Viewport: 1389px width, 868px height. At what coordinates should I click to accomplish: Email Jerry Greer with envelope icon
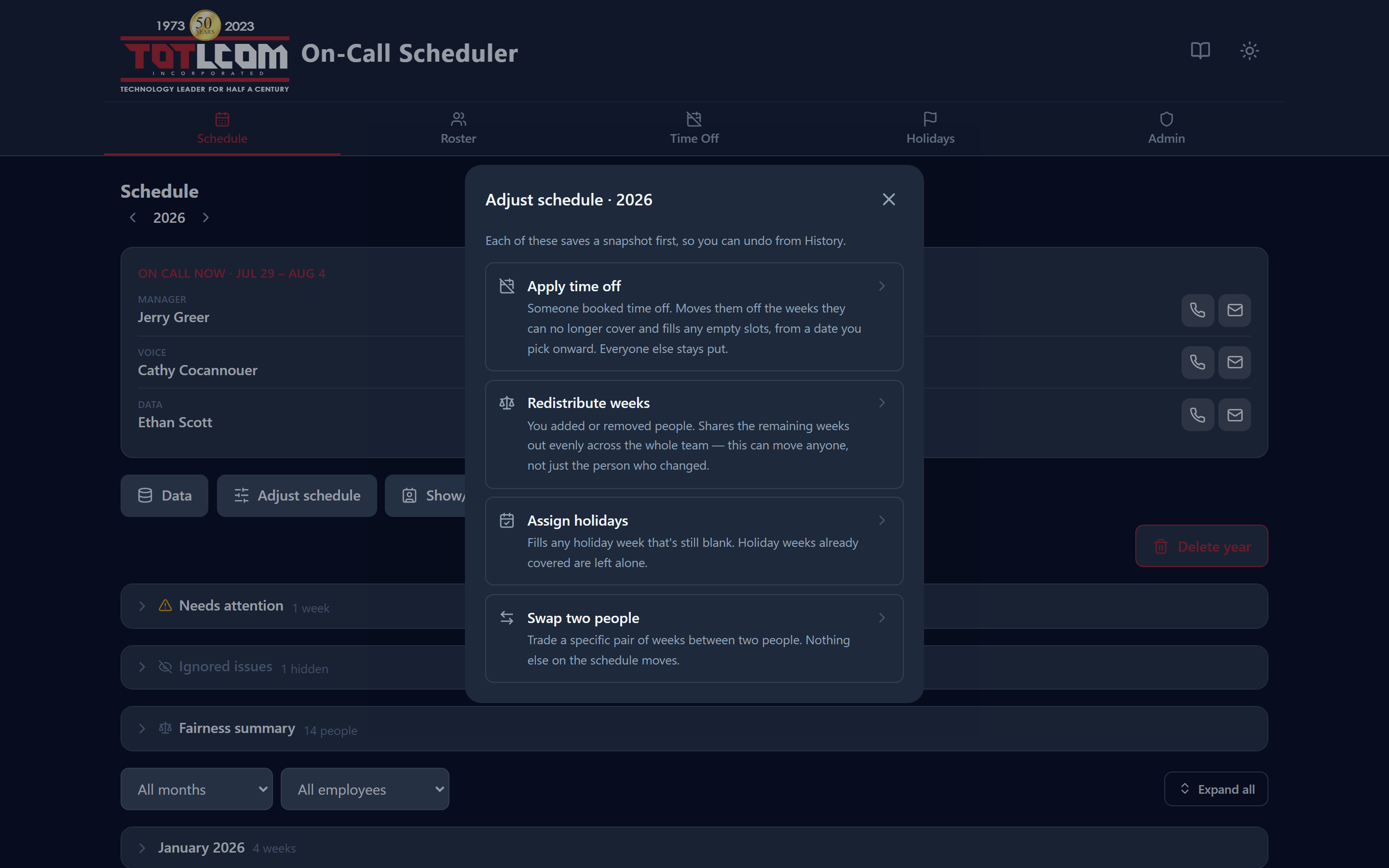point(1235,310)
